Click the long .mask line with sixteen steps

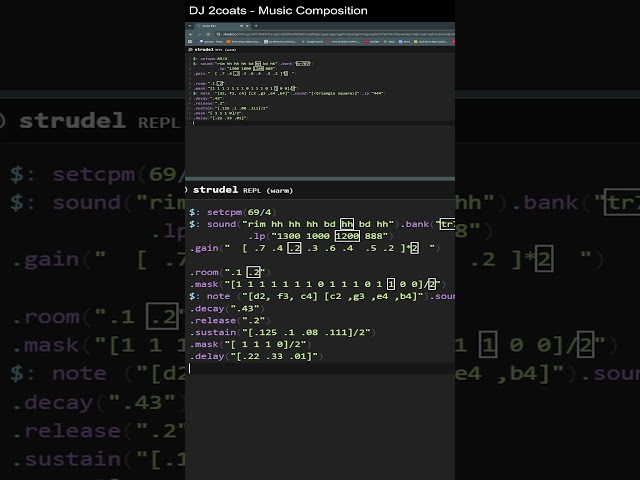coord(318,284)
